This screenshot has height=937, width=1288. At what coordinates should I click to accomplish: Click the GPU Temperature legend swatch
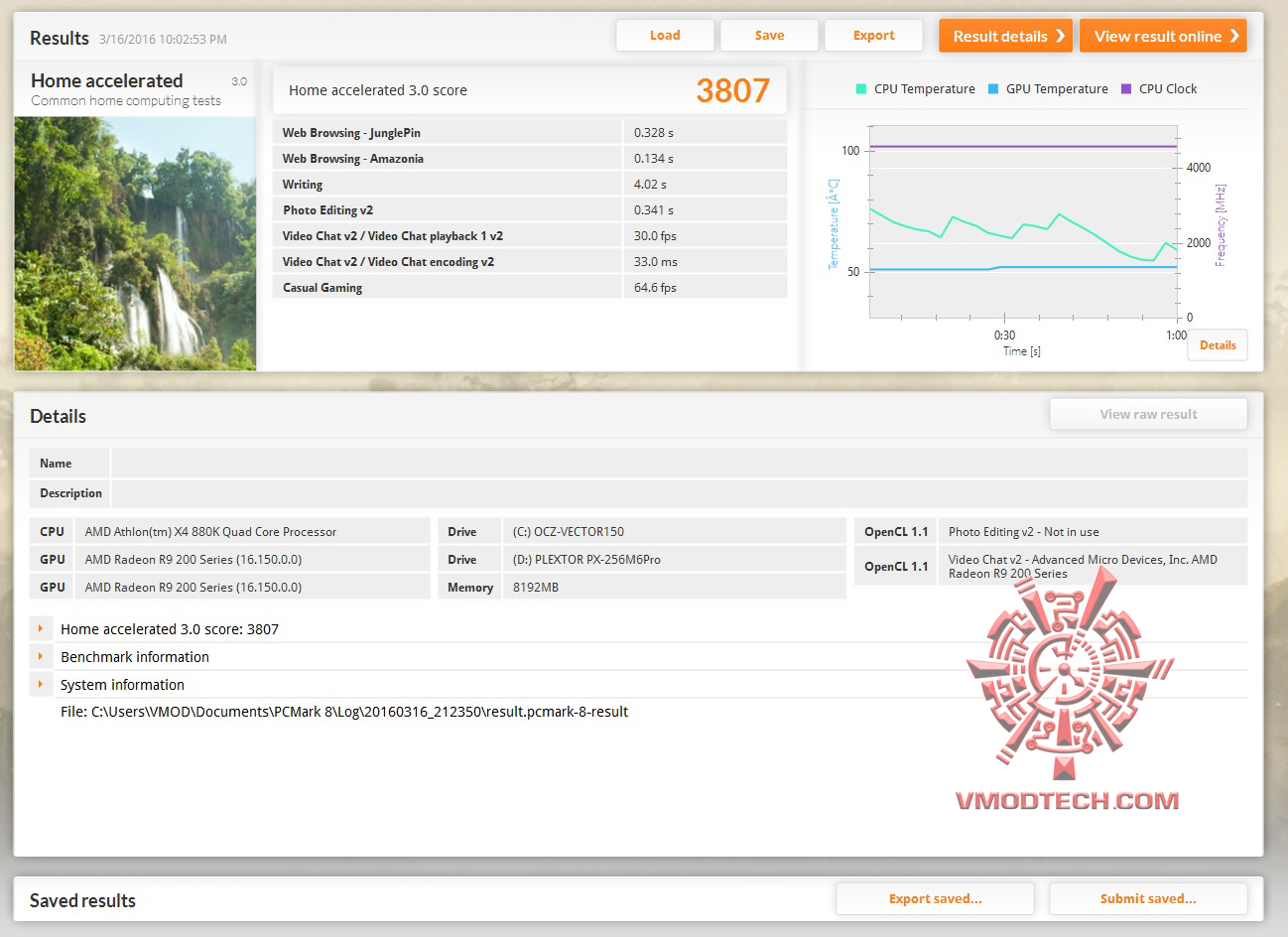tap(993, 88)
